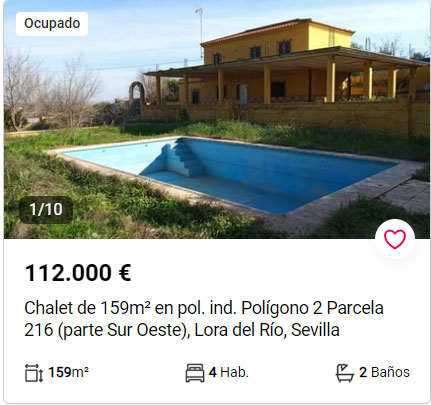Viewport: 431px width, 405px height.
Task: Click the Ocupado status badge
Action: coord(52,24)
